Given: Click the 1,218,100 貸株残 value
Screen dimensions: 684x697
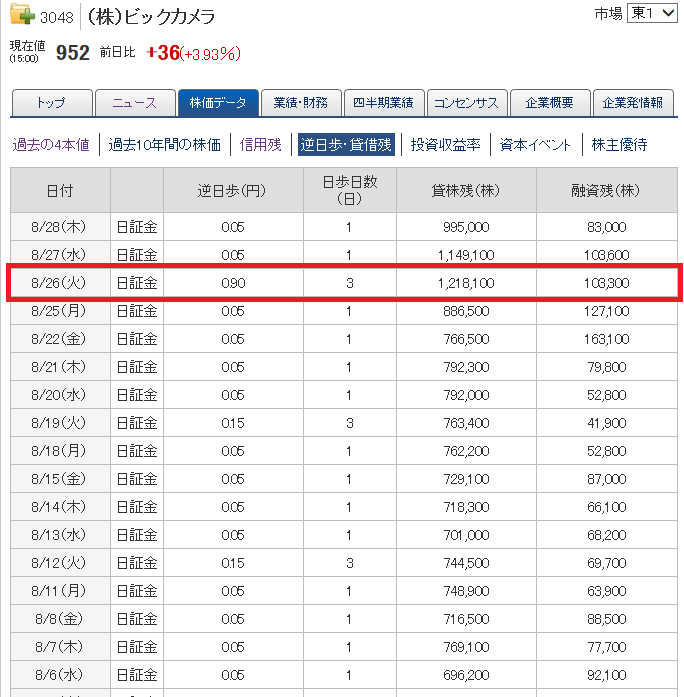Looking at the screenshot, I should click(466, 283).
